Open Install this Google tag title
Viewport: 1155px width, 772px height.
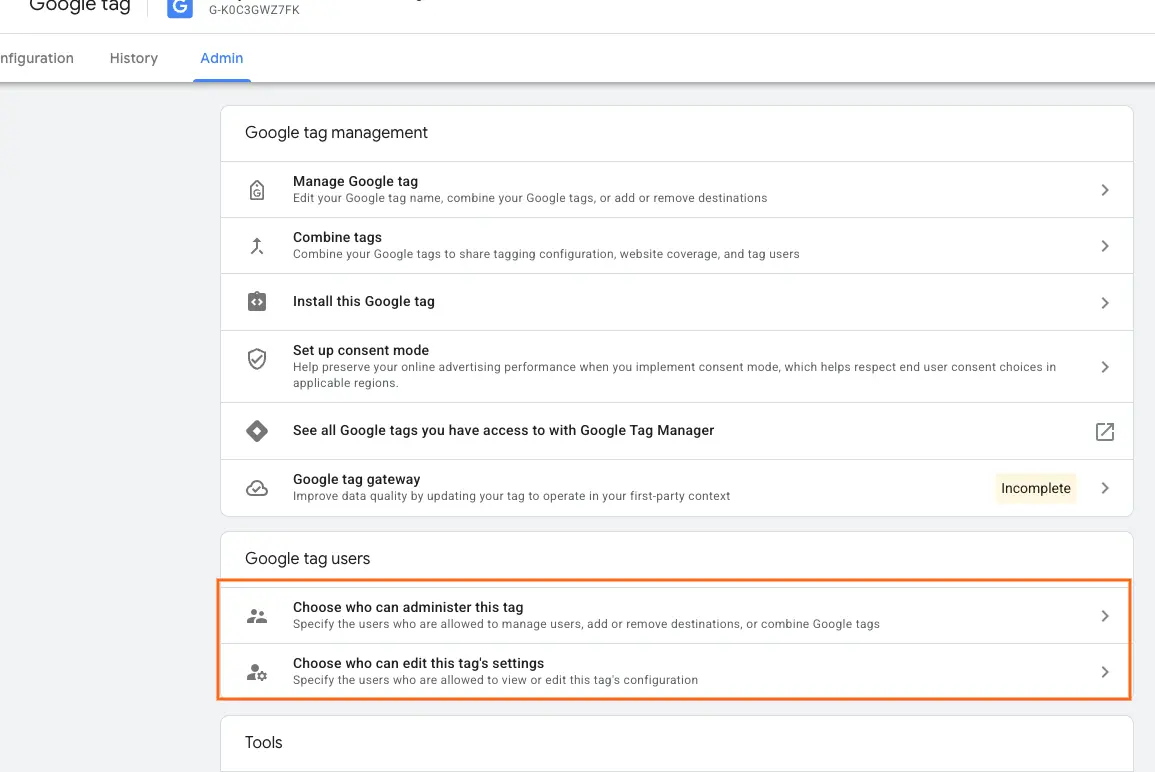[364, 301]
